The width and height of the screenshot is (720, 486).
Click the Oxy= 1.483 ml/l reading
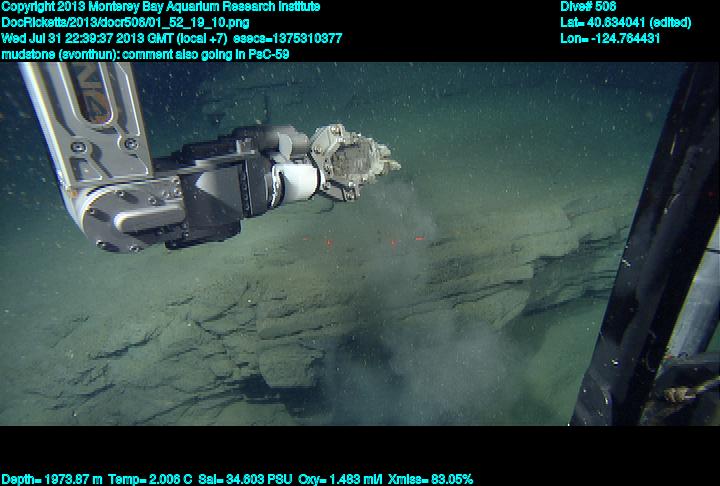336,479
